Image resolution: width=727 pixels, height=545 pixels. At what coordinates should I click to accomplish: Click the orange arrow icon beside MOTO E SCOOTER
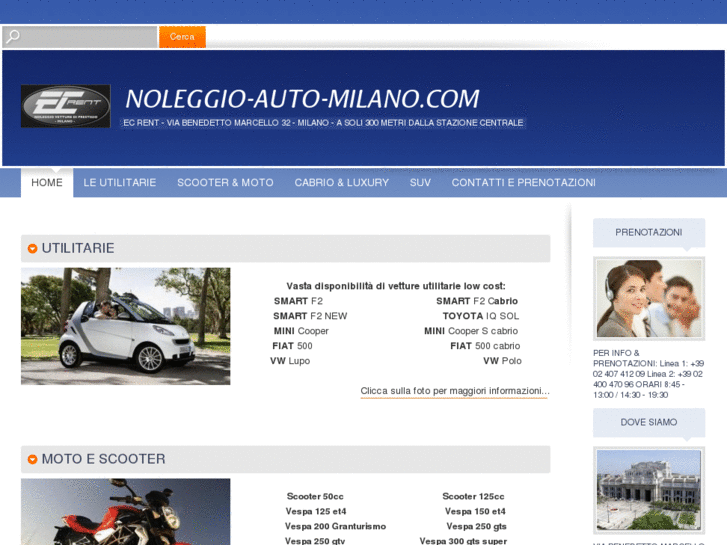[x=32, y=459]
